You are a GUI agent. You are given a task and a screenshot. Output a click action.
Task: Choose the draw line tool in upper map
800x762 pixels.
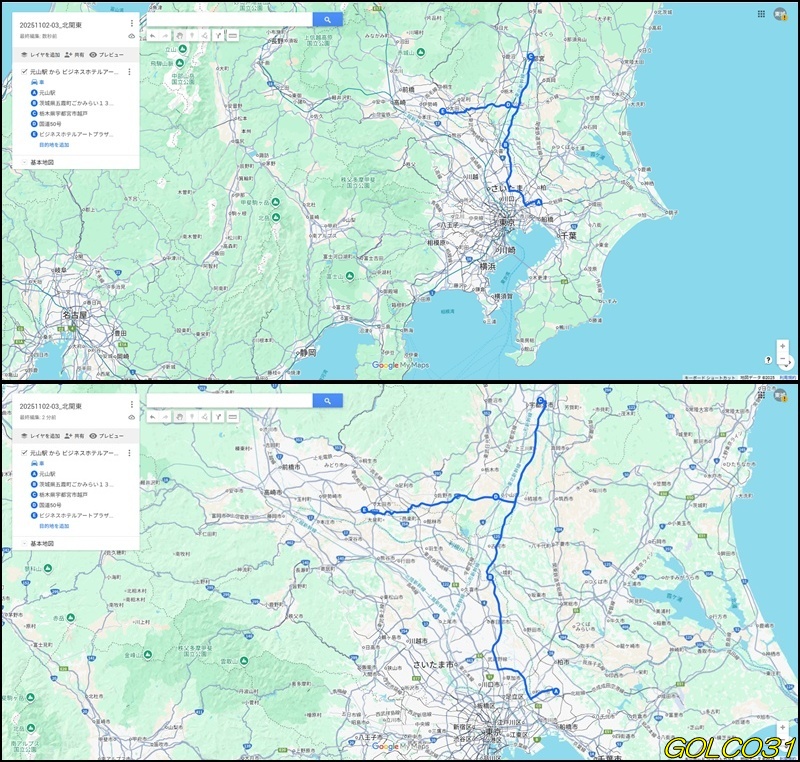coord(204,35)
